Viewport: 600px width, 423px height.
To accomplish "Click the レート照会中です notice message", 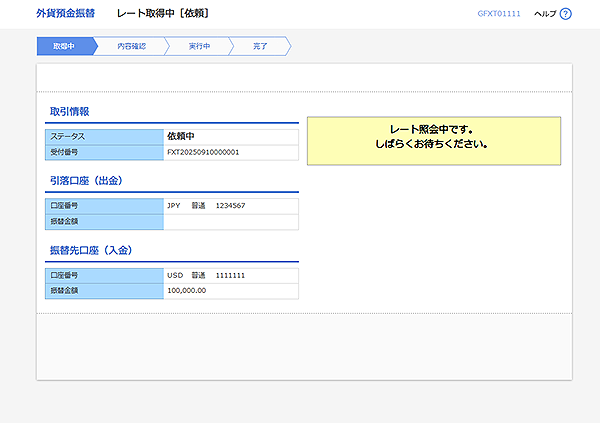I will [x=434, y=141].
